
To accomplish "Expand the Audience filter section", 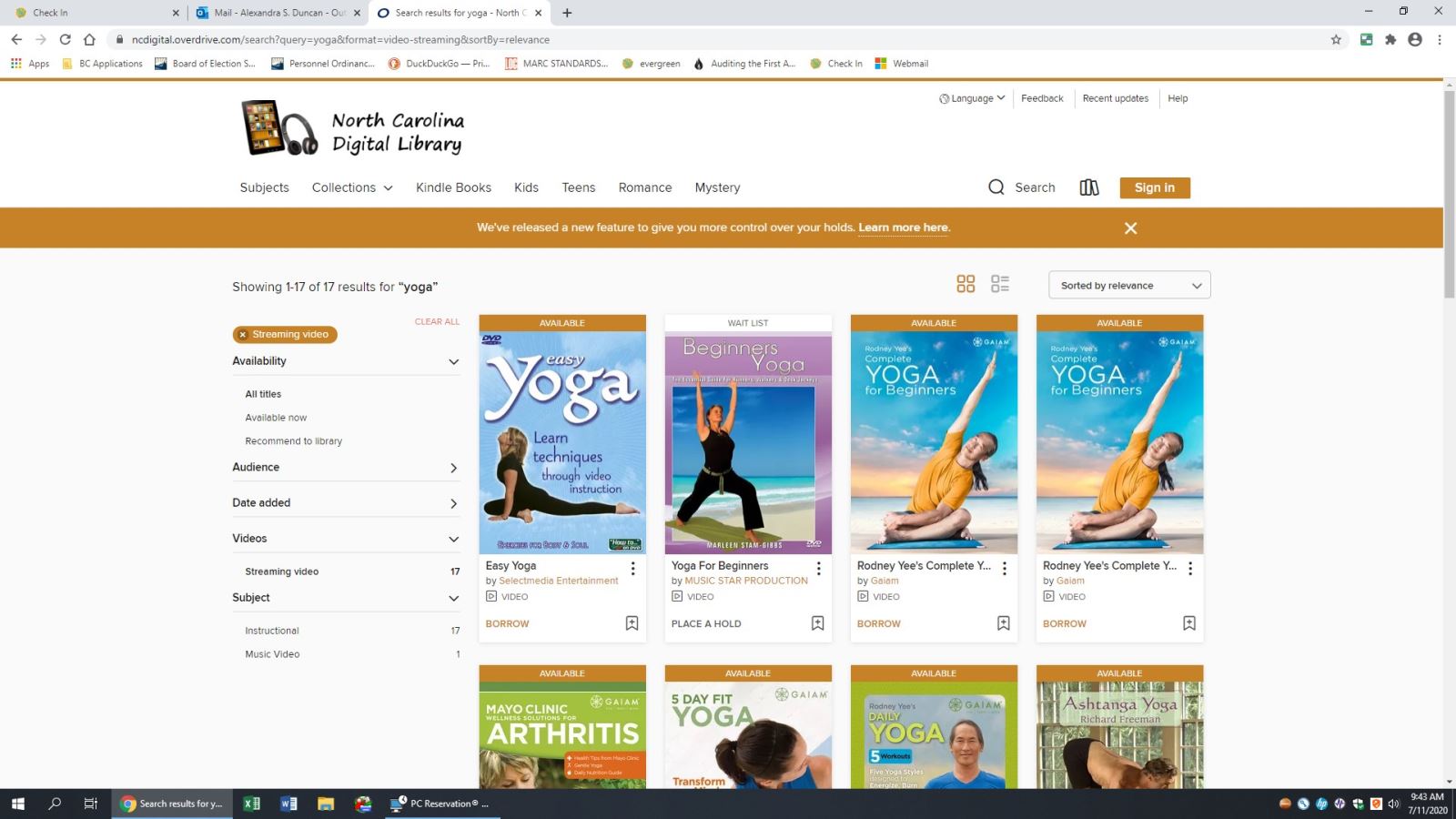I will [x=346, y=468].
